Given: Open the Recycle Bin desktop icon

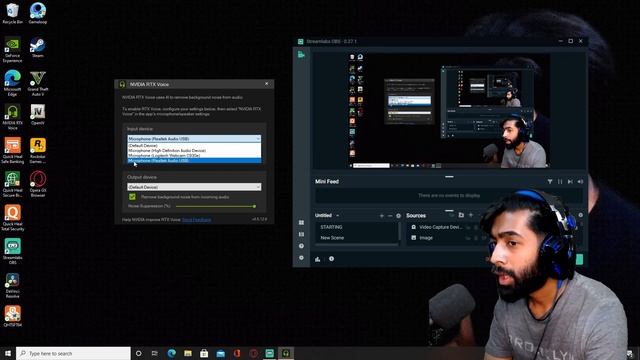Looking at the screenshot, I should [12, 13].
